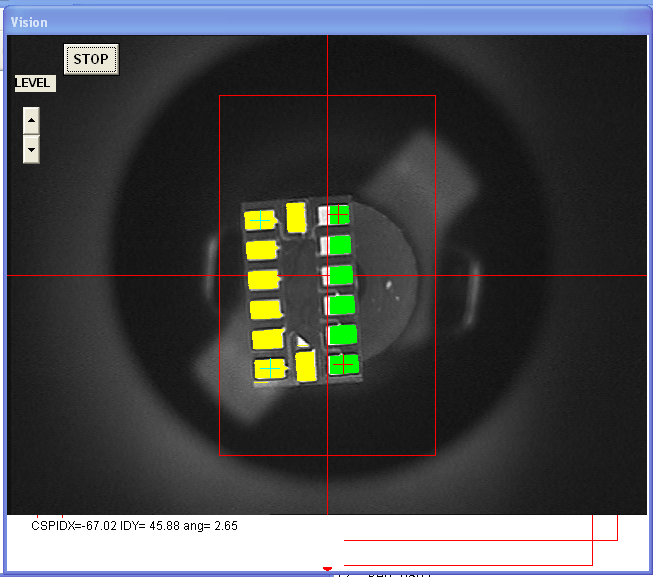653x577 pixels.
Task: Select the second yellow pad from top
Action: click(262, 250)
